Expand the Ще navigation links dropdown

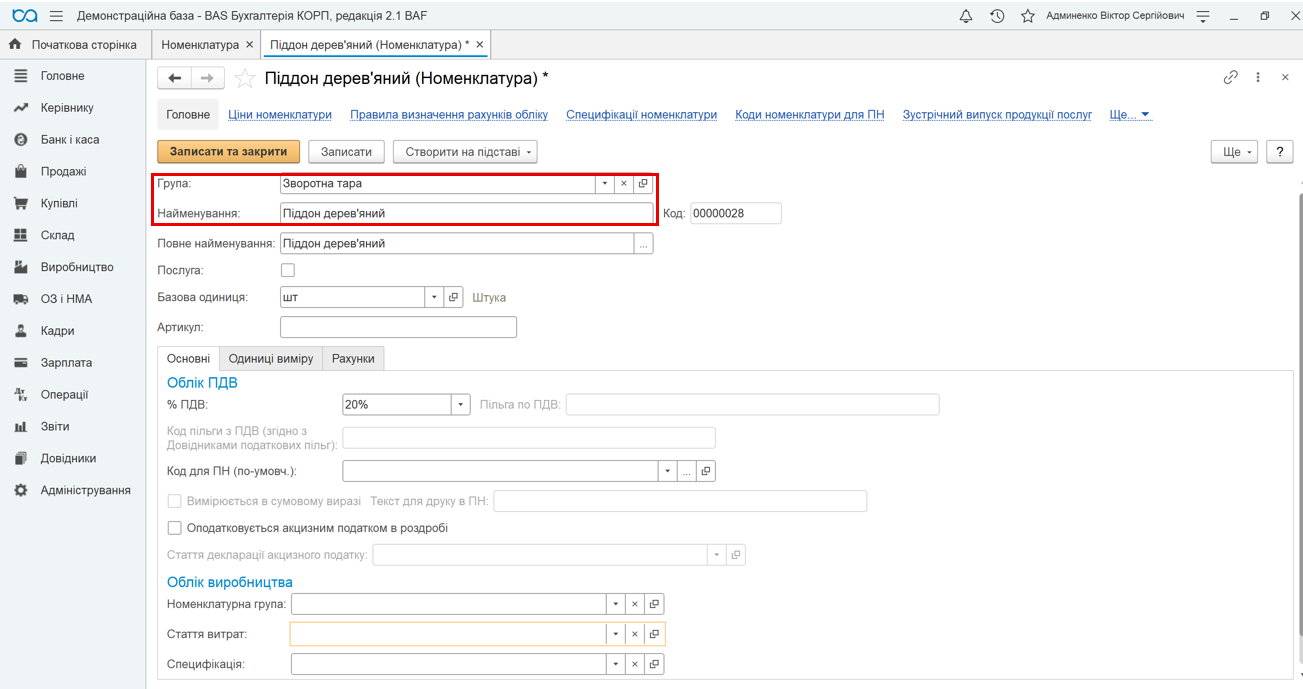coord(1131,115)
